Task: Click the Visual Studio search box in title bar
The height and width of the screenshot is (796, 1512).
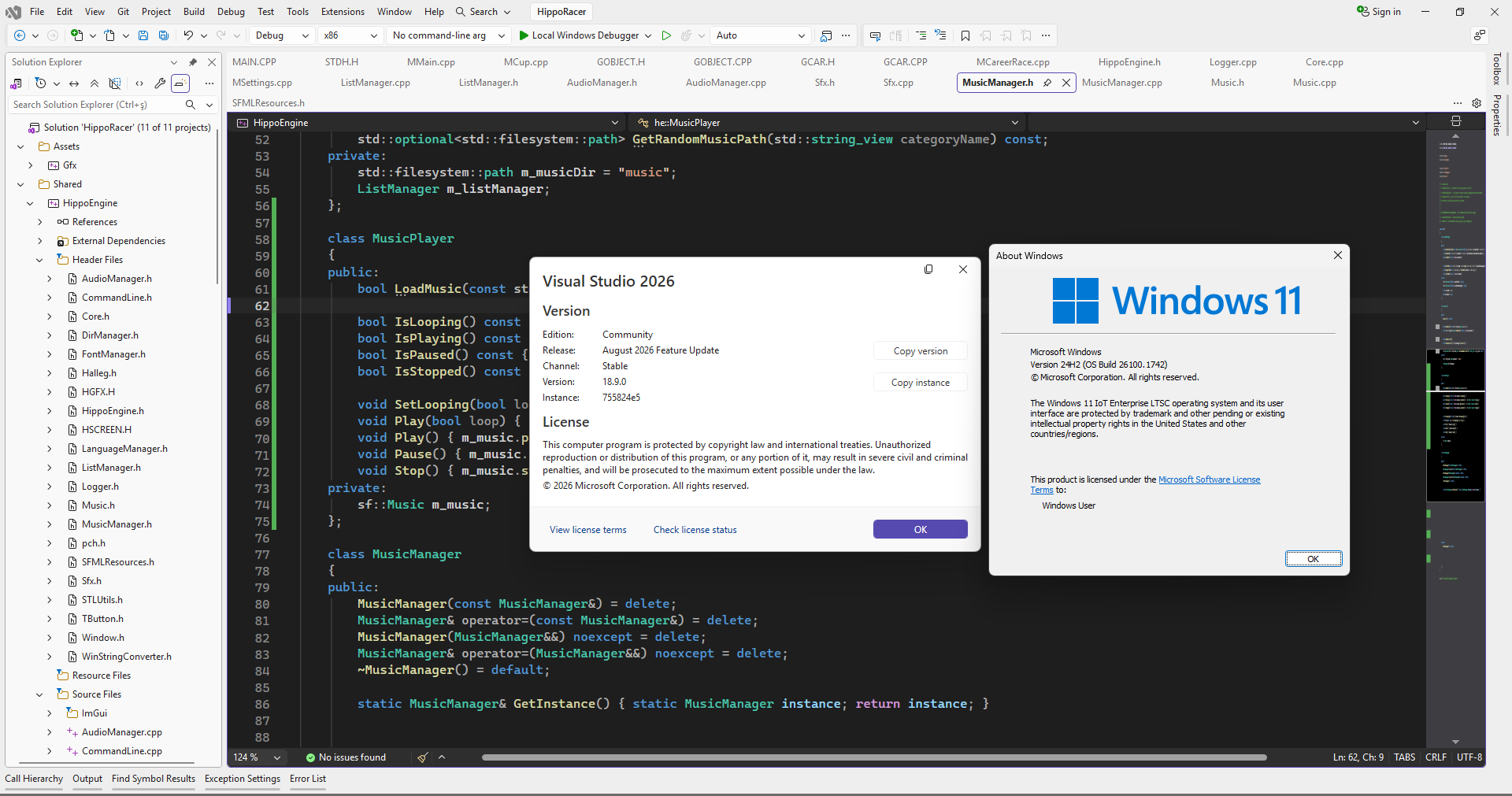Action: click(484, 12)
